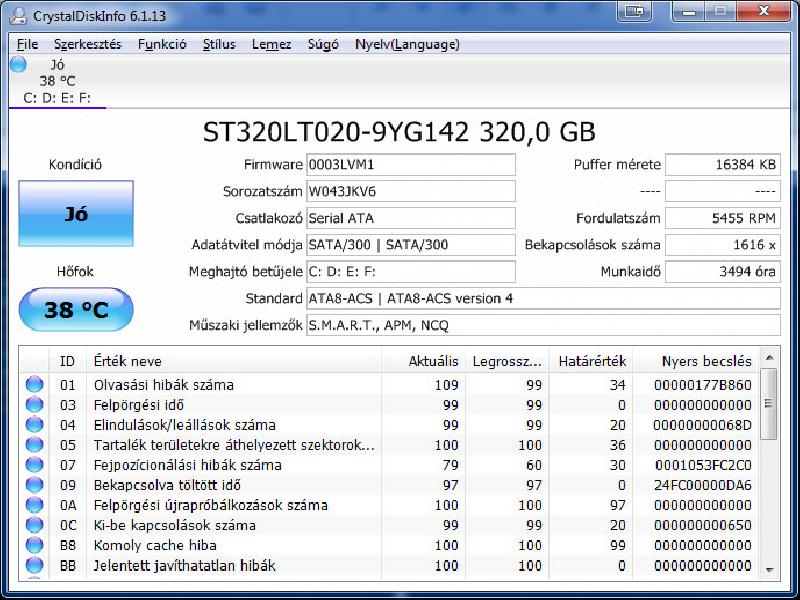Select the 'Felpörgési újrapróbálkozások száma' row
The height and width of the screenshot is (600, 800).
point(390,505)
